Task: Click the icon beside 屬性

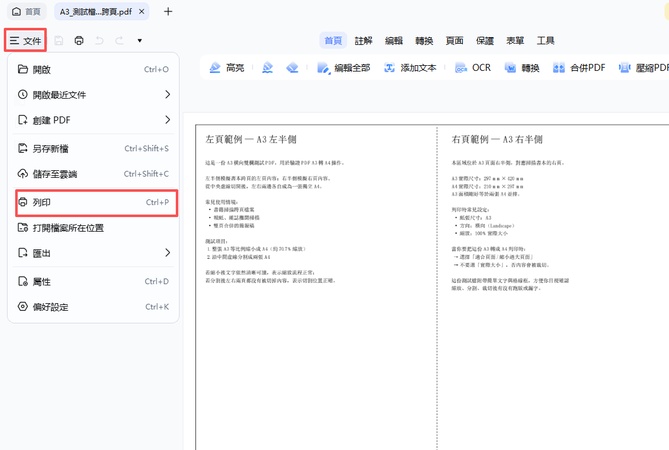Action: tap(23, 282)
